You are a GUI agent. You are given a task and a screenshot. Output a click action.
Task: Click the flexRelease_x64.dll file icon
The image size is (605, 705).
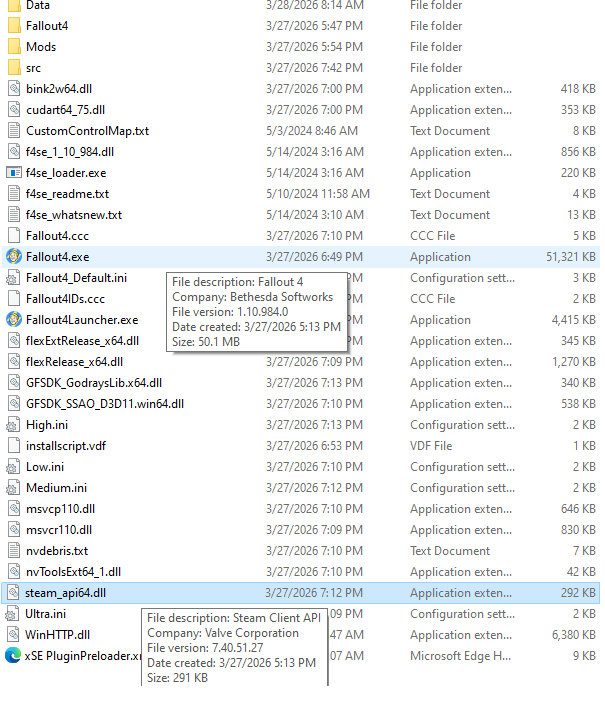14,361
